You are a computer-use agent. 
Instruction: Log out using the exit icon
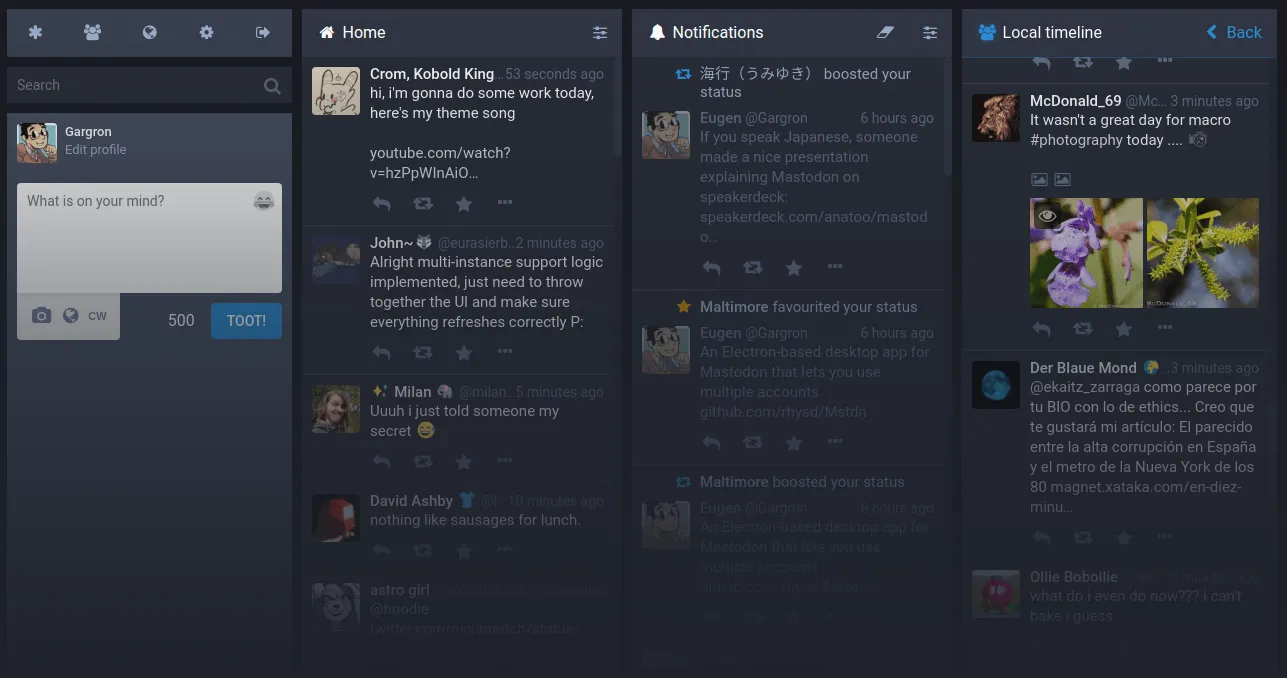click(262, 32)
